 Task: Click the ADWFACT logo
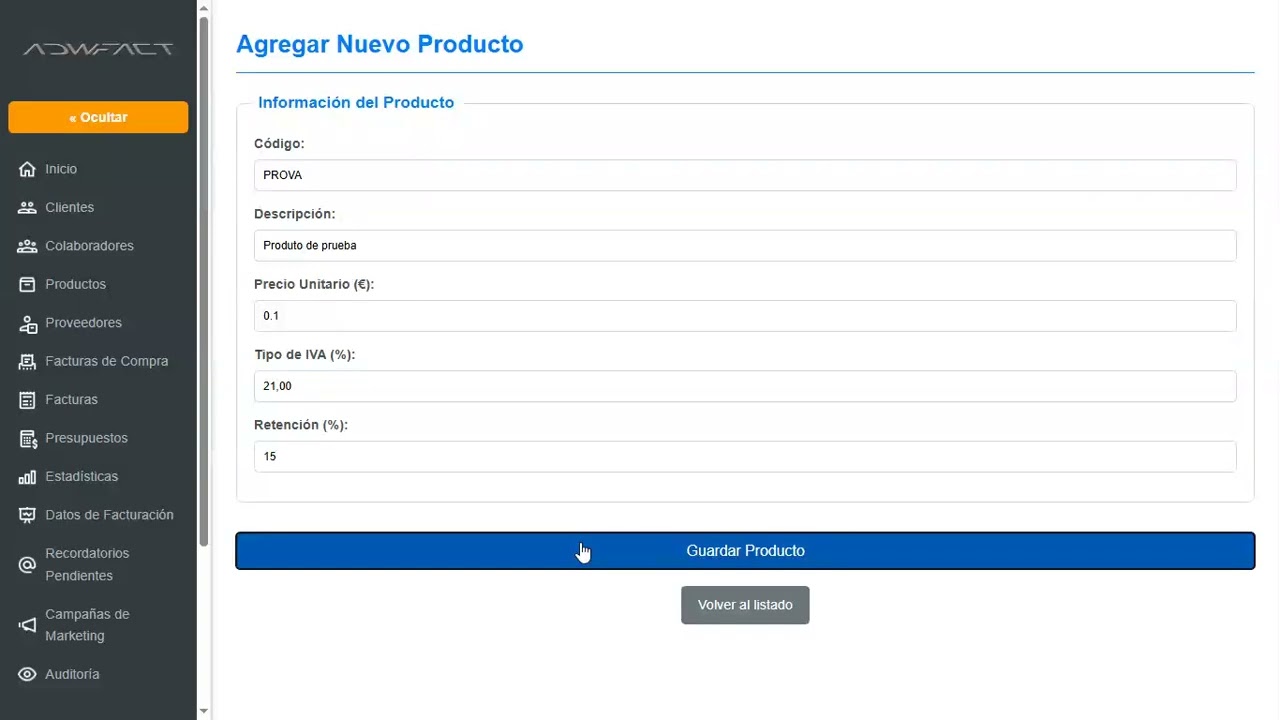click(x=98, y=49)
